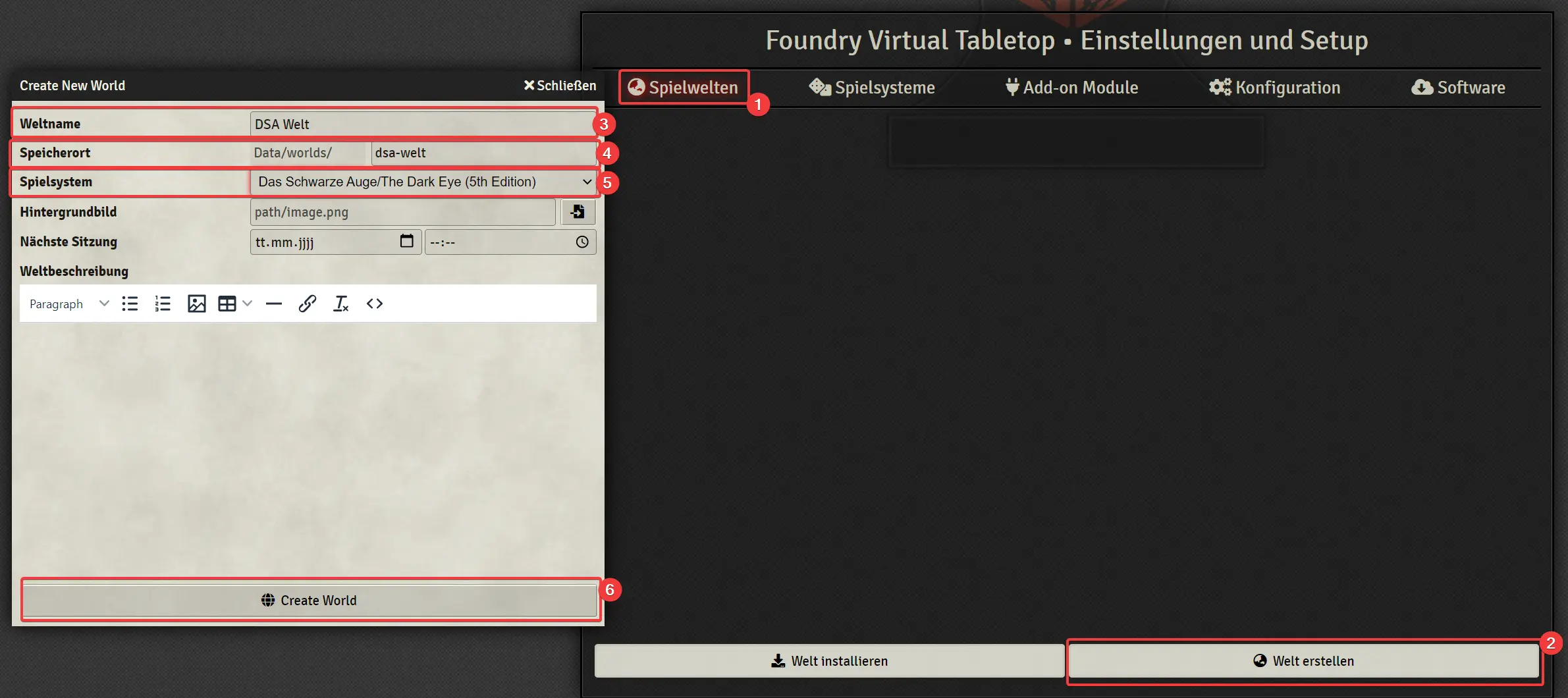Open the source code view

(375, 304)
